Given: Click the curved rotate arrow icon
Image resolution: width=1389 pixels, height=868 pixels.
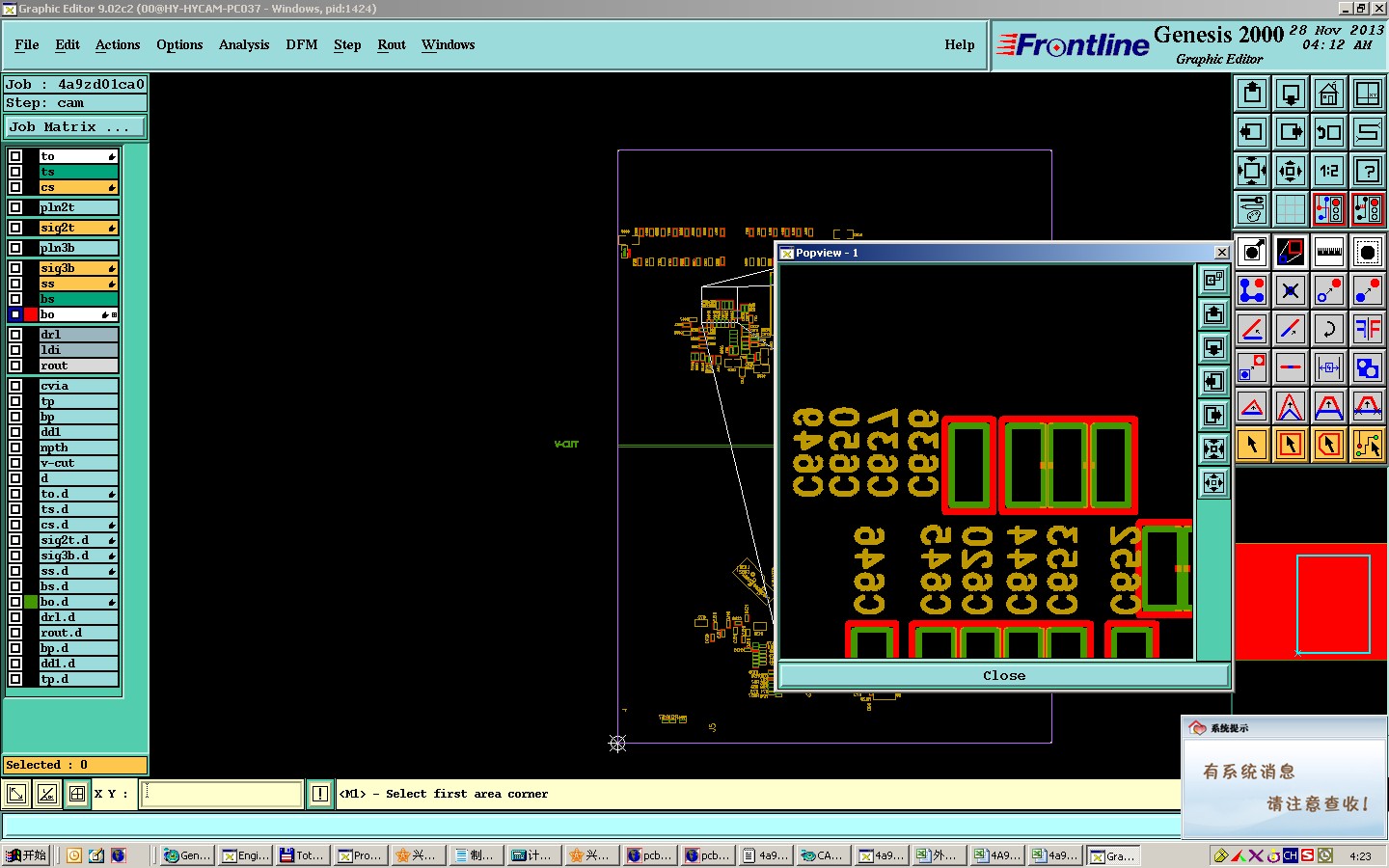Looking at the screenshot, I should coord(1329,329).
